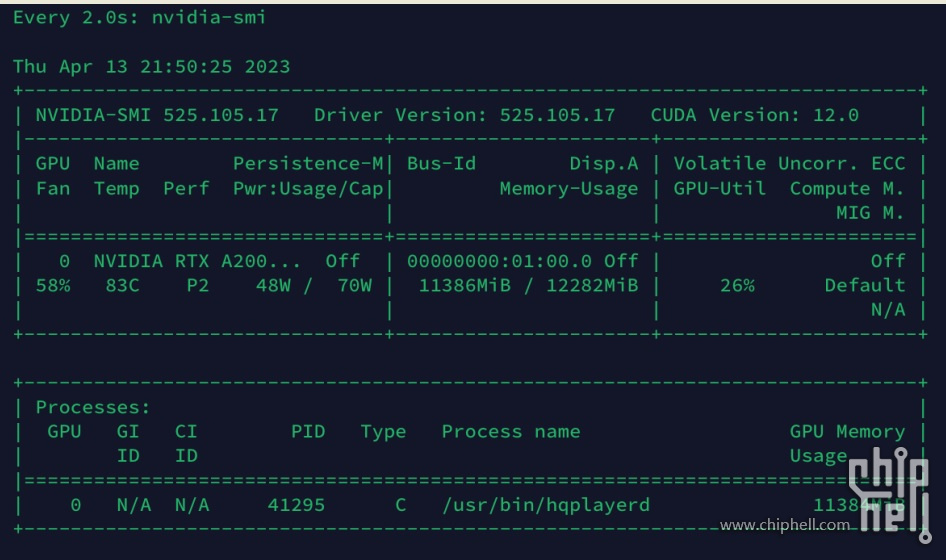Image resolution: width=946 pixels, height=560 pixels.
Task: Click the 'Fan' column header
Action: [x=53, y=188]
